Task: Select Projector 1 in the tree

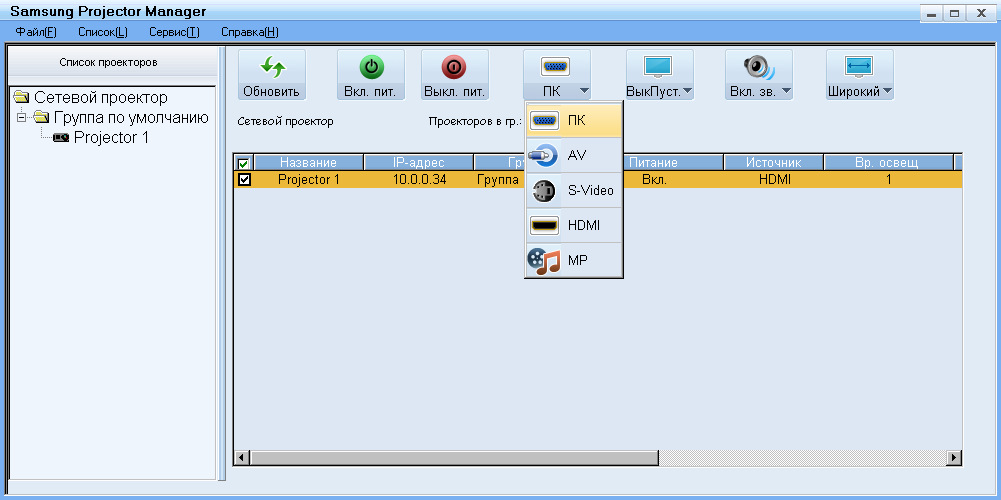Action: (111, 137)
